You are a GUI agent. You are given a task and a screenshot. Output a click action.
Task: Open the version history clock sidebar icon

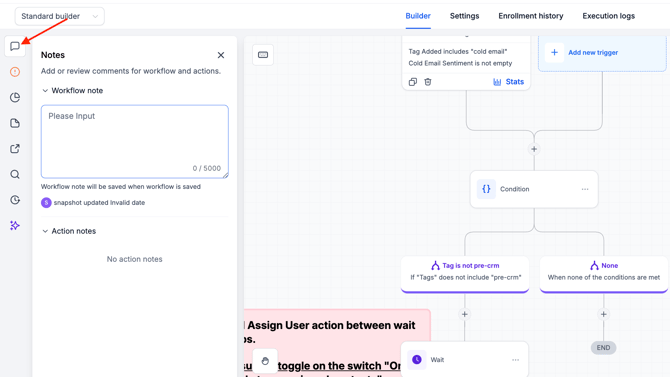(15, 200)
